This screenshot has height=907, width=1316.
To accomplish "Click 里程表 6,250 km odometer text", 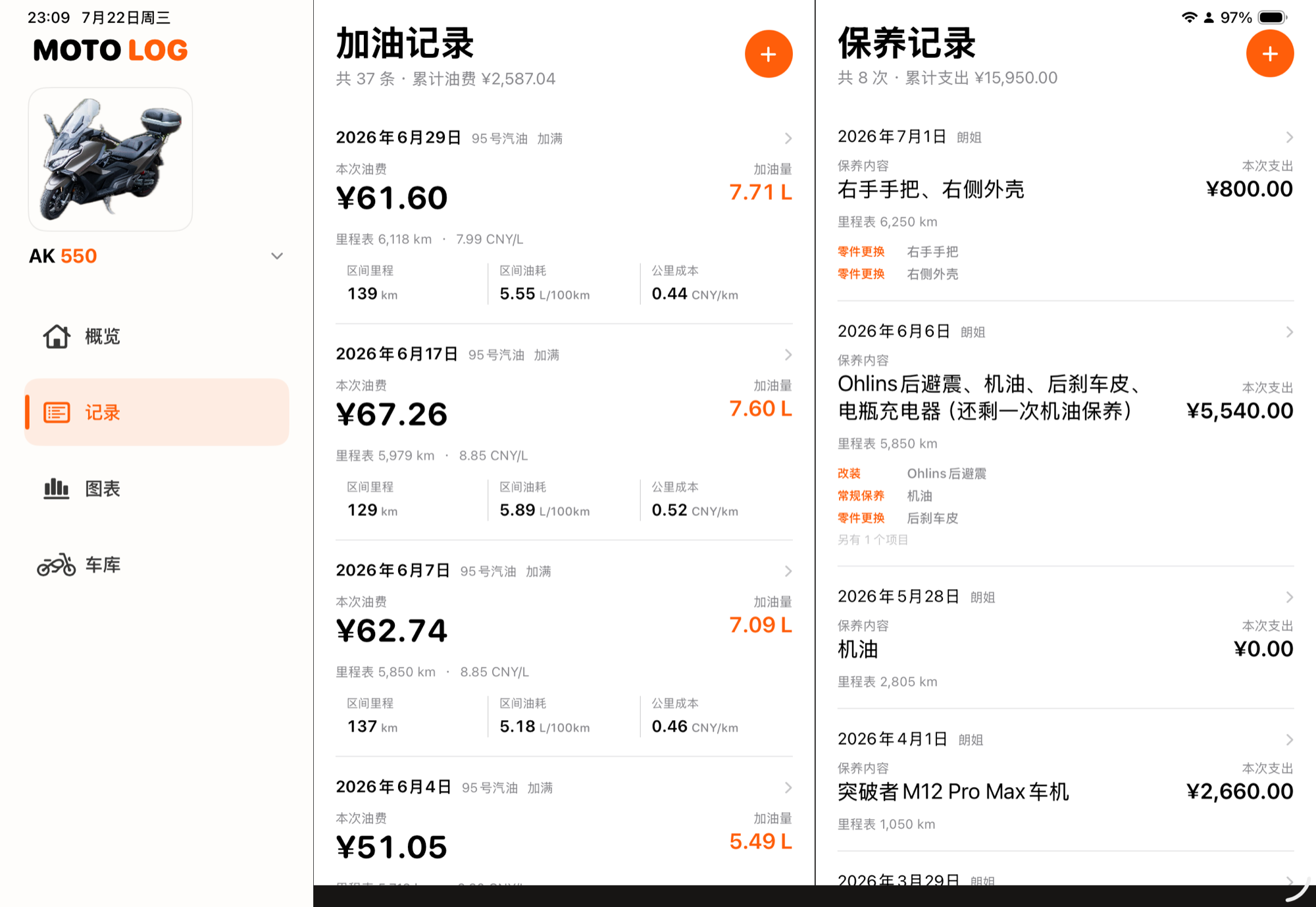I will pyautogui.click(x=888, y=222).
